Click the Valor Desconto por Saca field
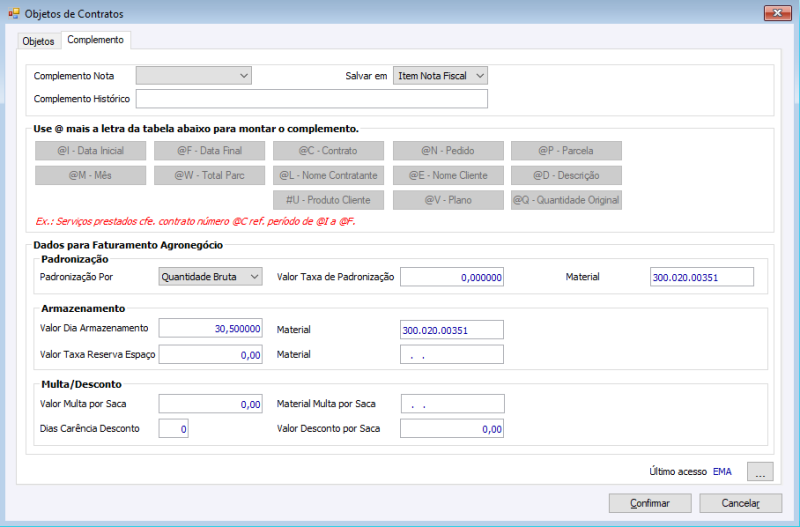 [452, 429]
